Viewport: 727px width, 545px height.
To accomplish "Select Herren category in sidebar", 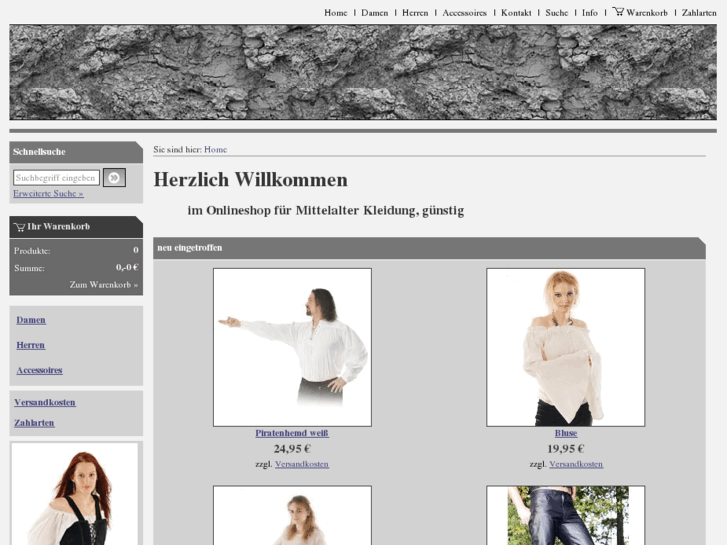I will [x=31, y=345].
